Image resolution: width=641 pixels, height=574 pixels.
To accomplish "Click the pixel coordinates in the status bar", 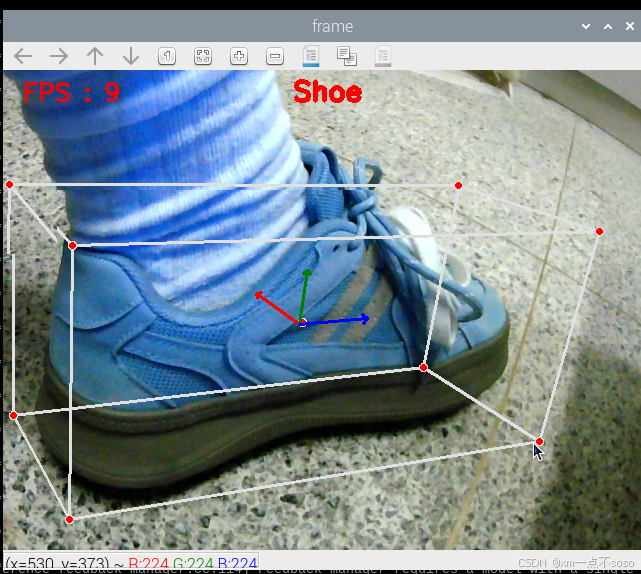I will pos(57,563).
